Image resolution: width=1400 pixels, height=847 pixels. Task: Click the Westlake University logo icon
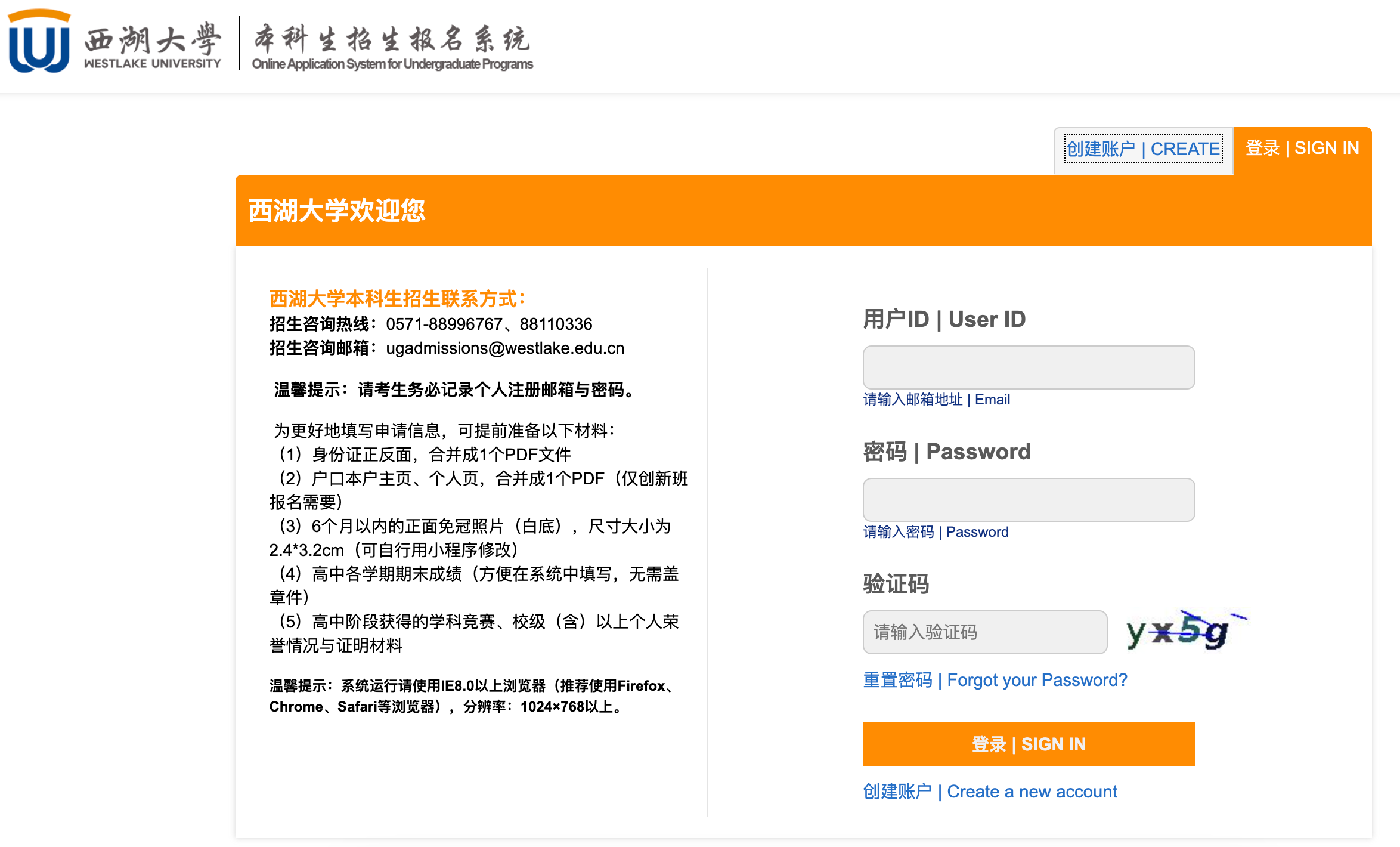(x=39, y=42)
